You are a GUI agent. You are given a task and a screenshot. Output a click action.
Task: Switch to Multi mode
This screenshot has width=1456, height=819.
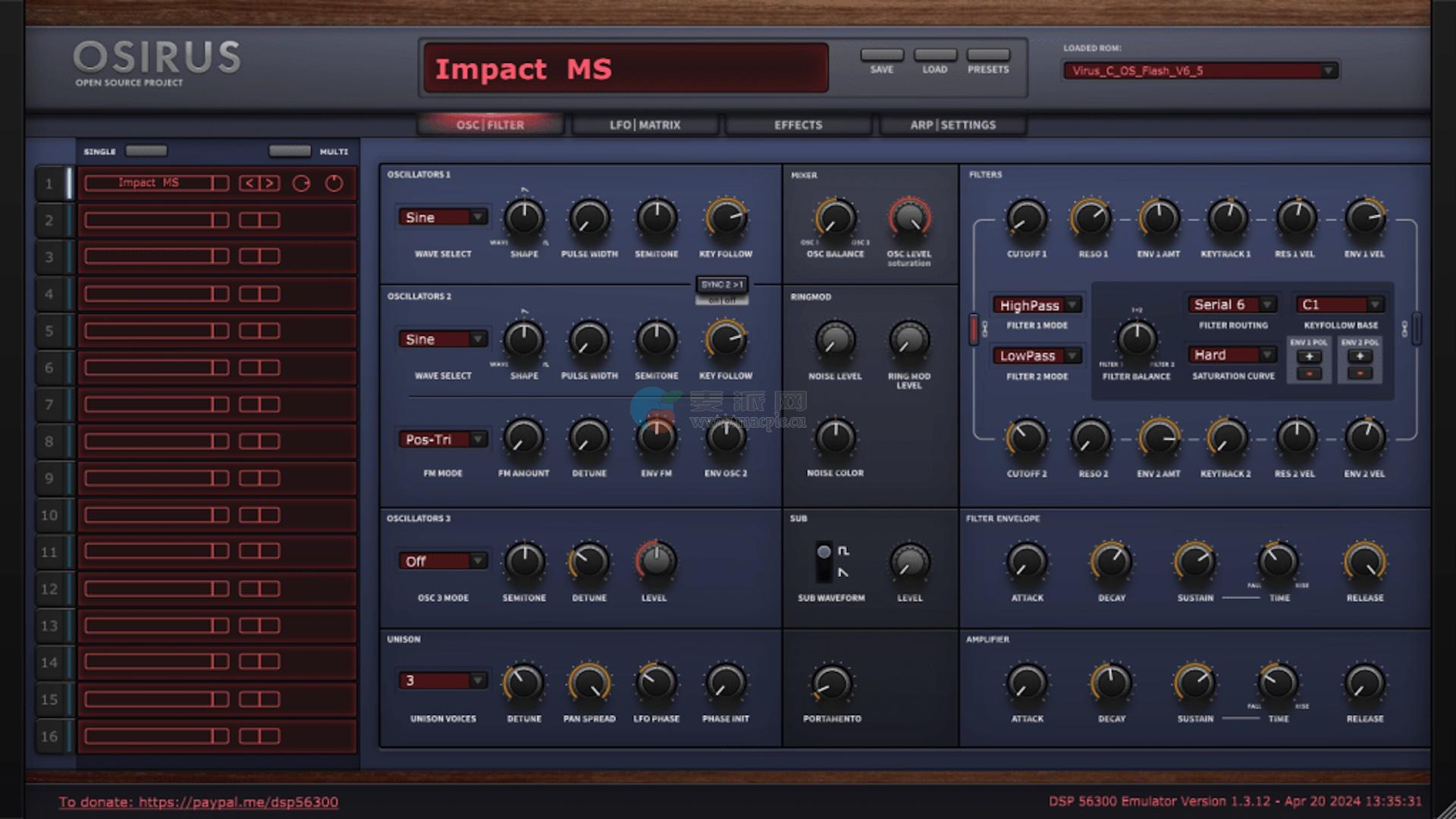click(290, 151)
